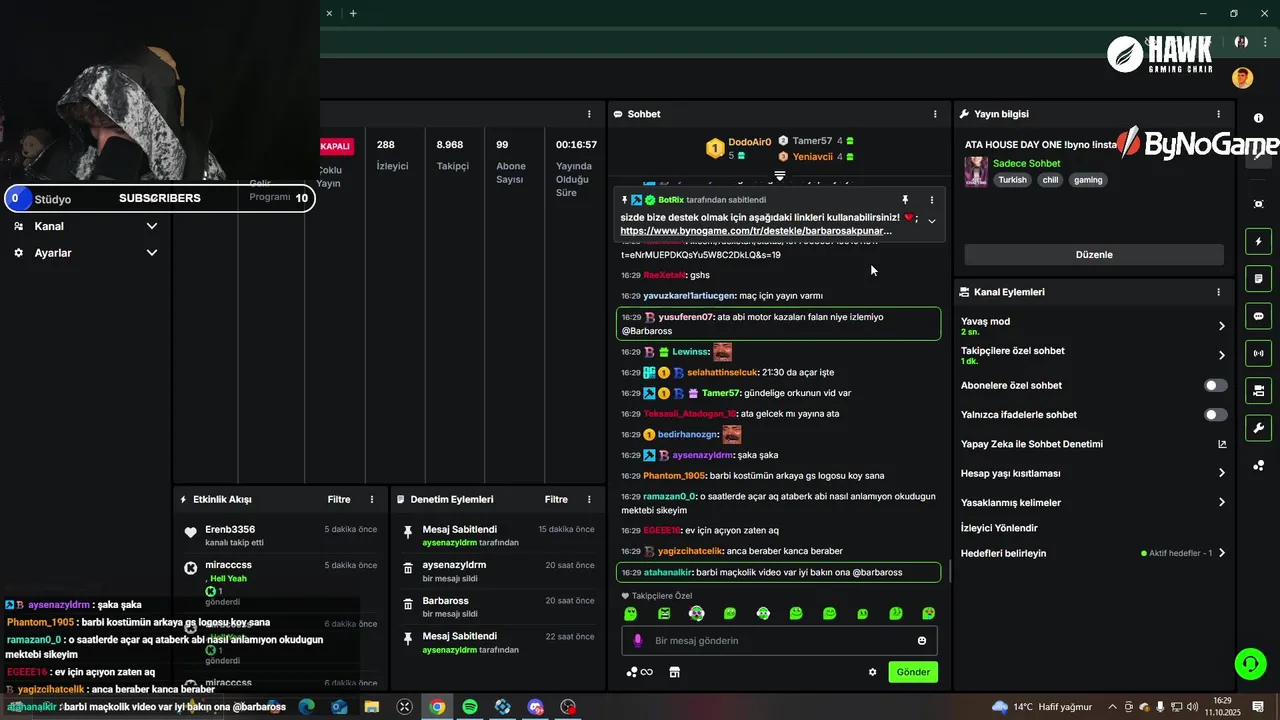The image size is (1280, 720).
Task: Click the purple microphone icon in message box
Action: pyautogui.click(x=638, y=641)
